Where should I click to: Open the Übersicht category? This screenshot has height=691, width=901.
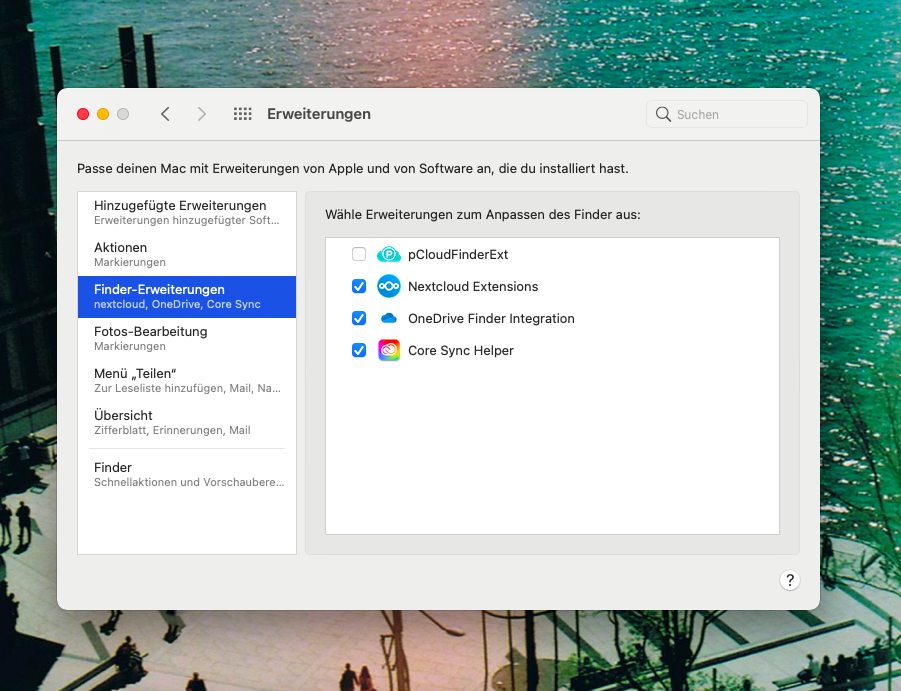(187, 422)
